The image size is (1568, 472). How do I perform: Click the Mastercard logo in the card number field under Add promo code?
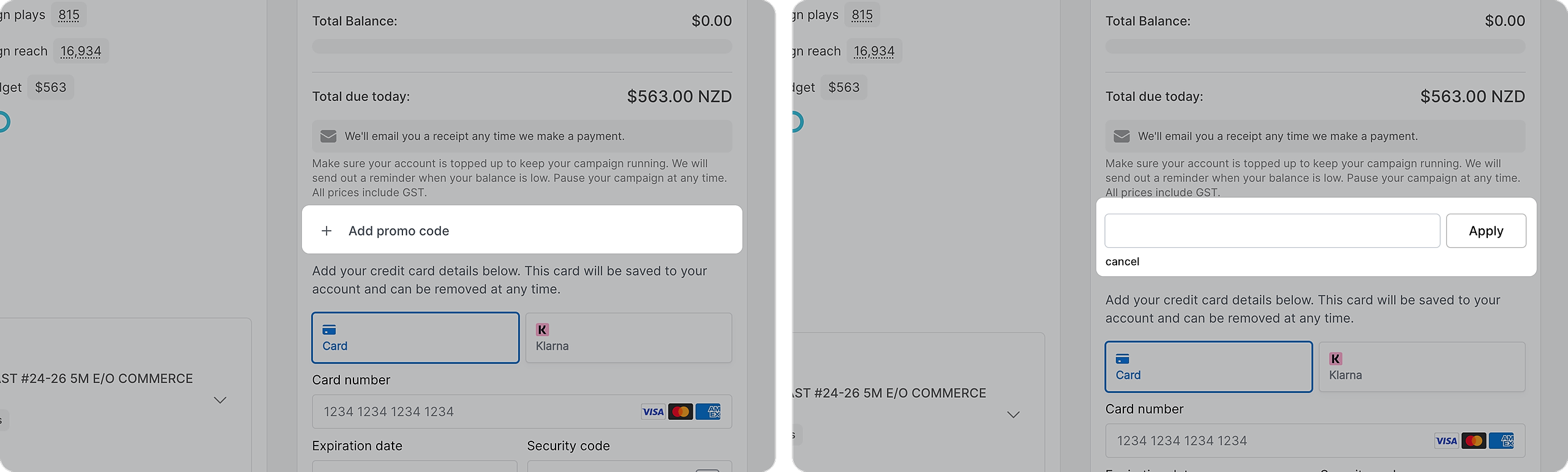[680, 411]
